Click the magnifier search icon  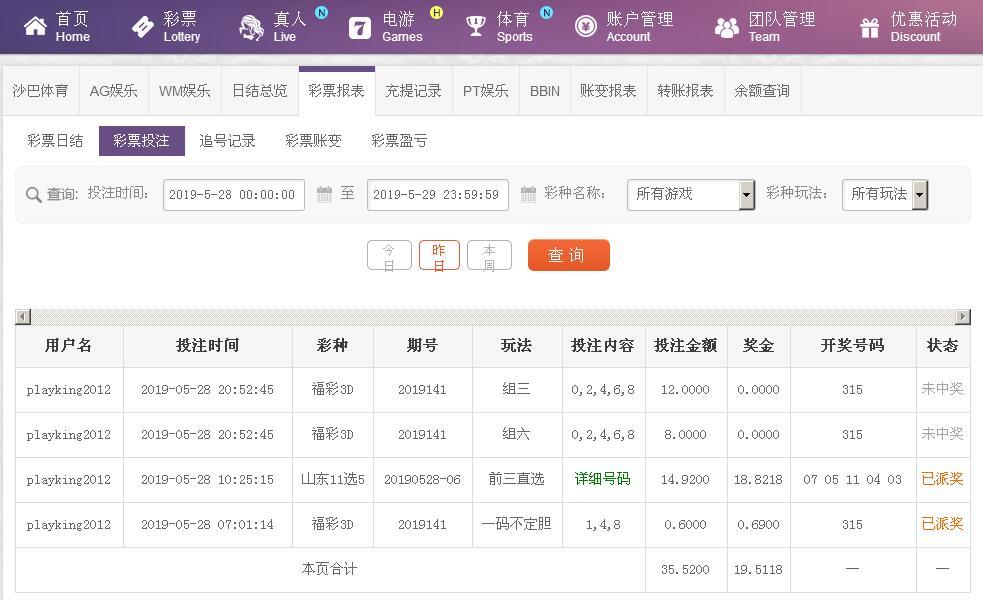point(33,195)
